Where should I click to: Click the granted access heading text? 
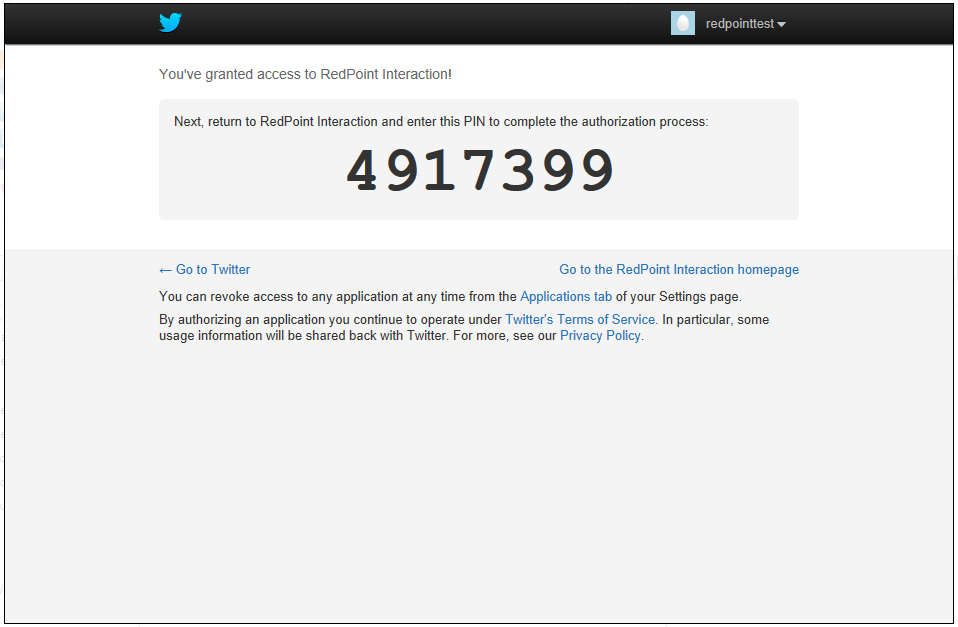(305, 74)
